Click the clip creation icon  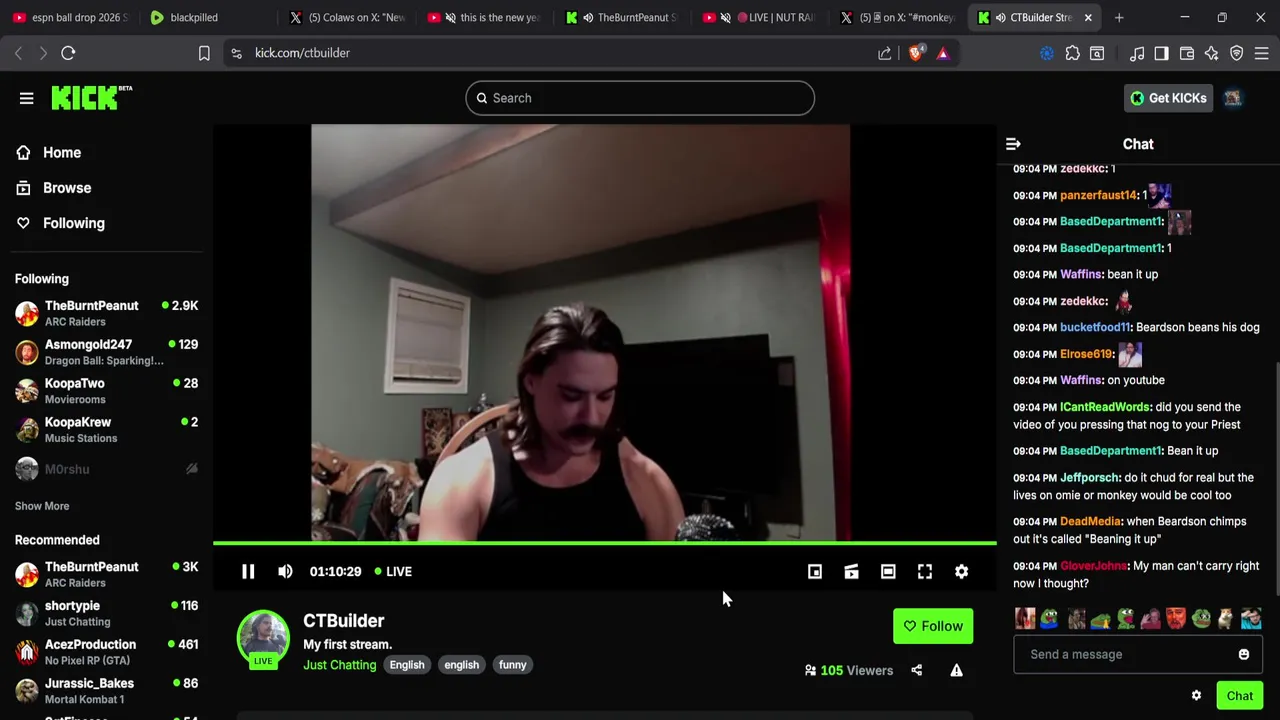pos(851,571)
